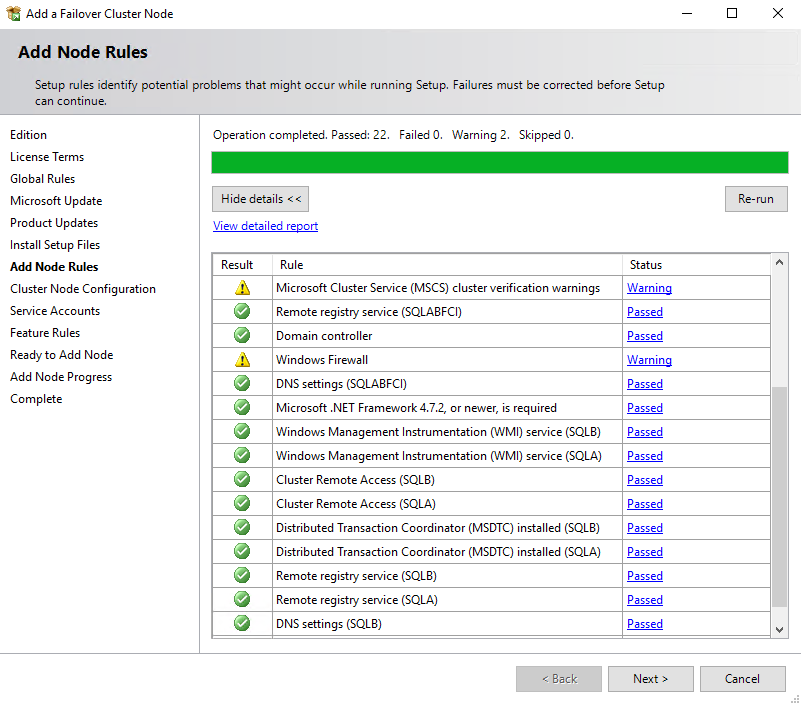Select the Global Rules step

click(x=42, y=179)
